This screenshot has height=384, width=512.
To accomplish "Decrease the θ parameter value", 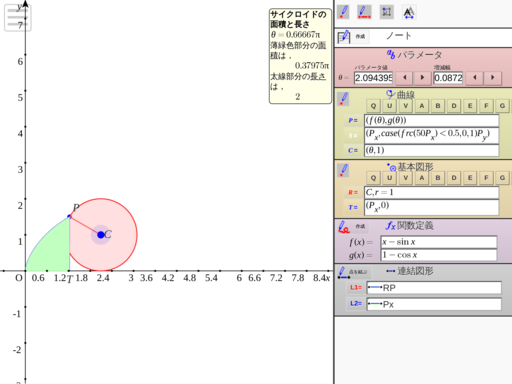I will click(405, 78).
